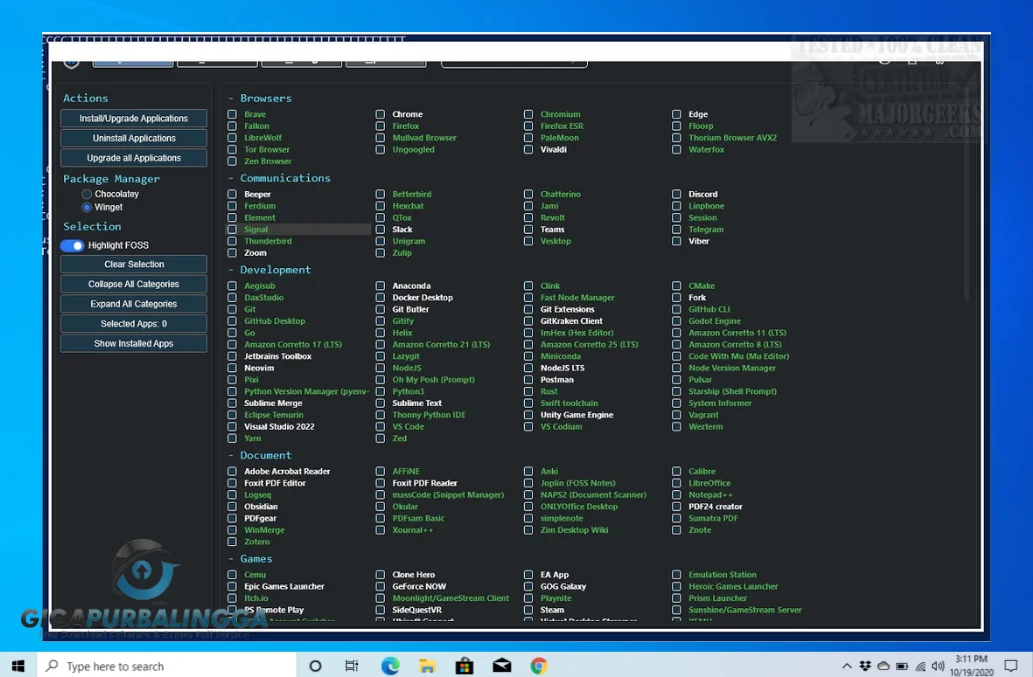Select the Chocolatey package manager
Viewport: 1033px width, 677px height.
(86, 194)
